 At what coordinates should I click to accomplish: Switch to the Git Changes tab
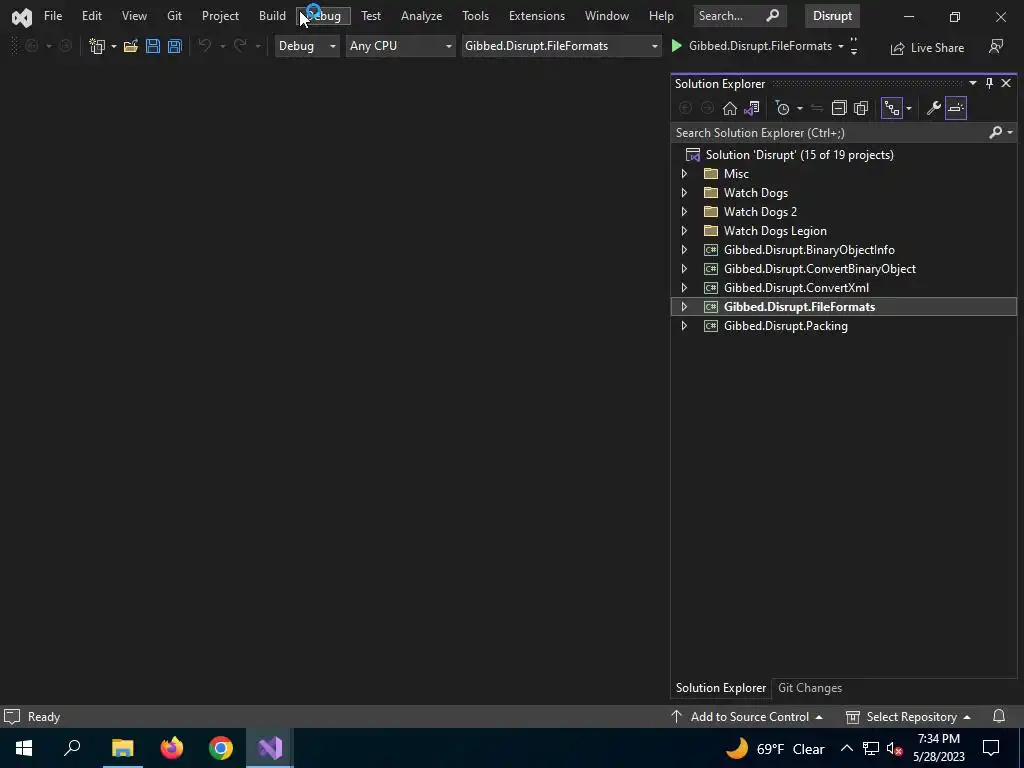pyautogui.click(x=810, y=688)
